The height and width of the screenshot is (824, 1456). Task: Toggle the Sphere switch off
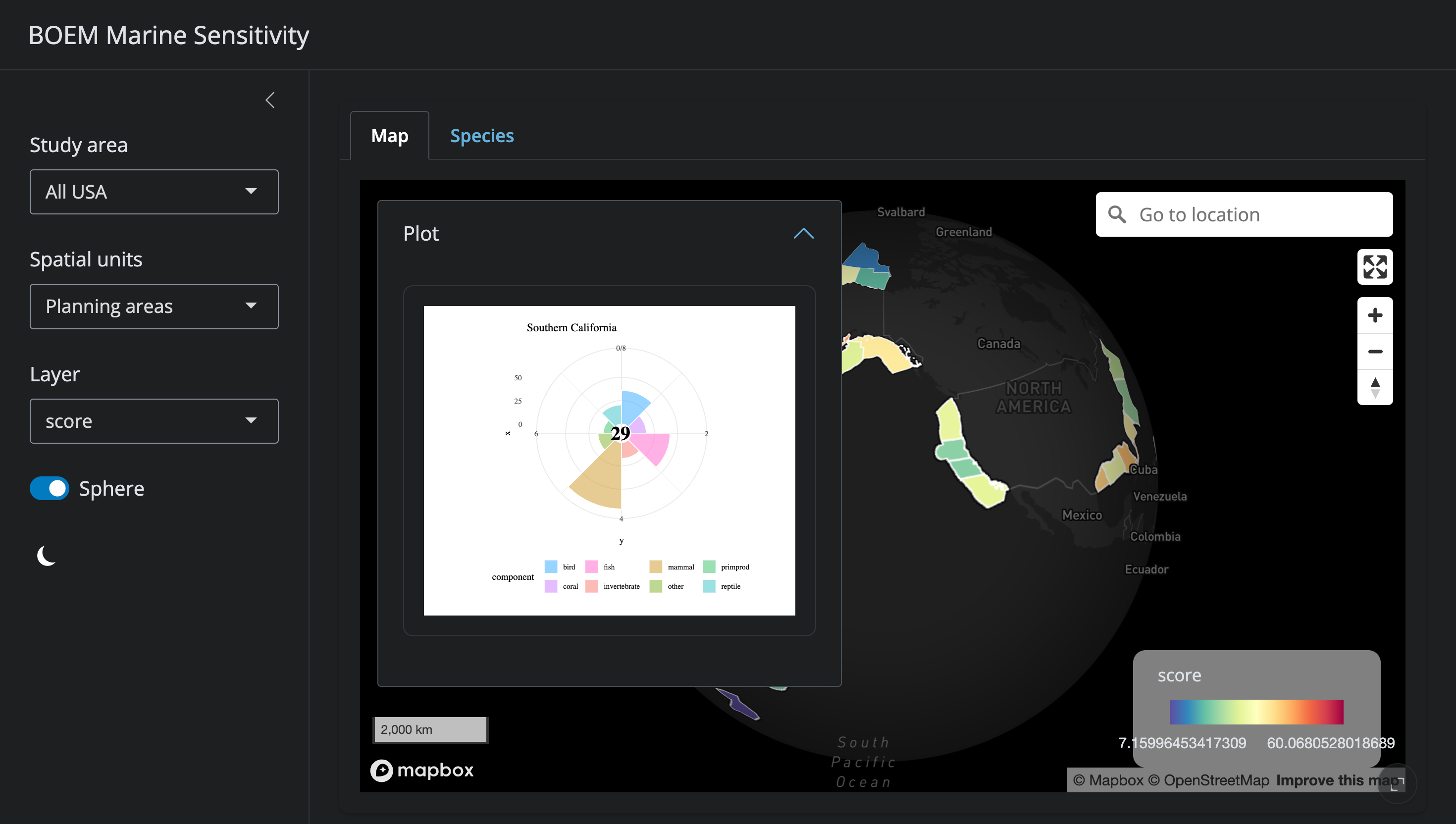[x=50, y=488]
